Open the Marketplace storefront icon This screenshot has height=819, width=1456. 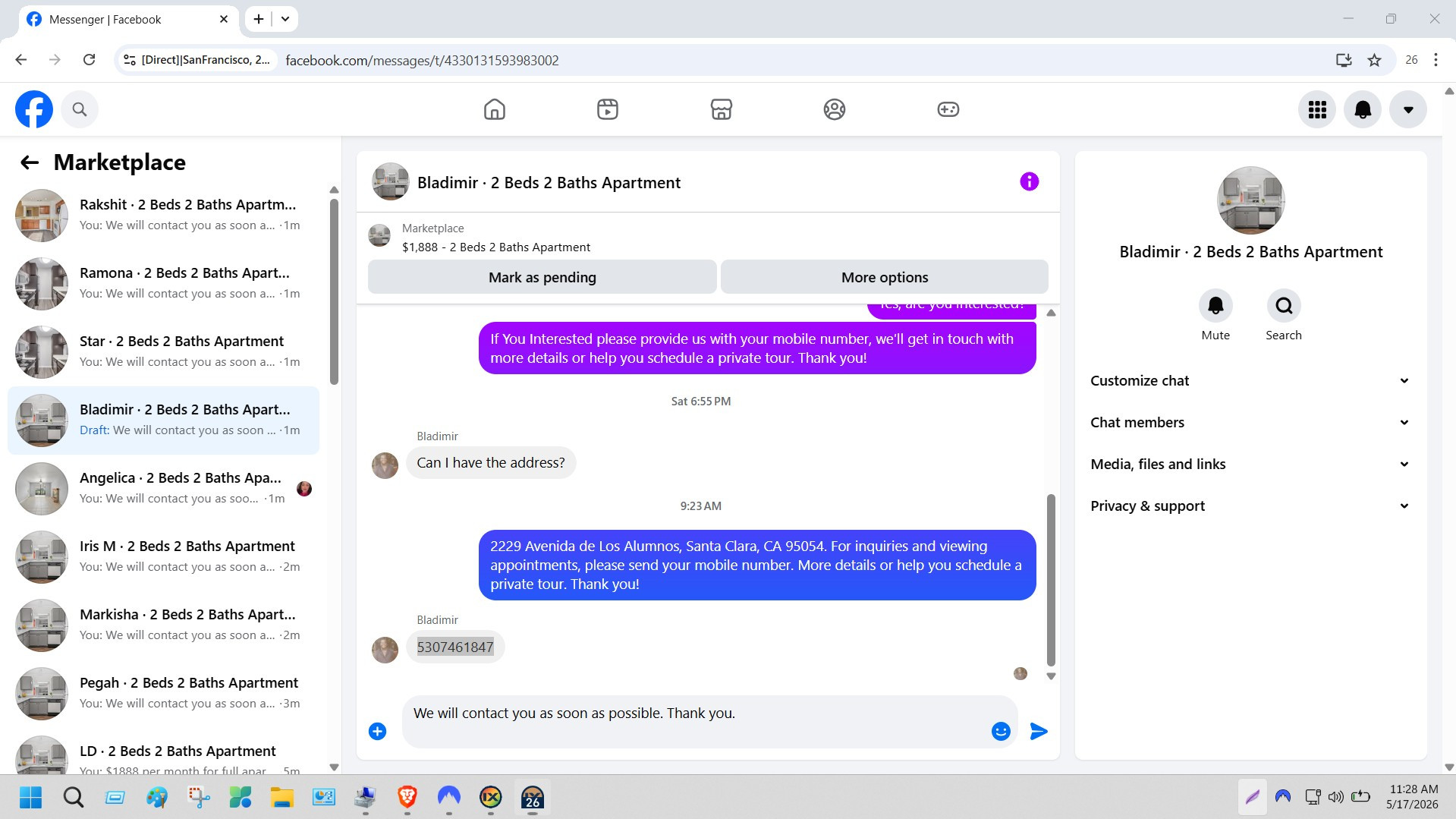[722, 109]
